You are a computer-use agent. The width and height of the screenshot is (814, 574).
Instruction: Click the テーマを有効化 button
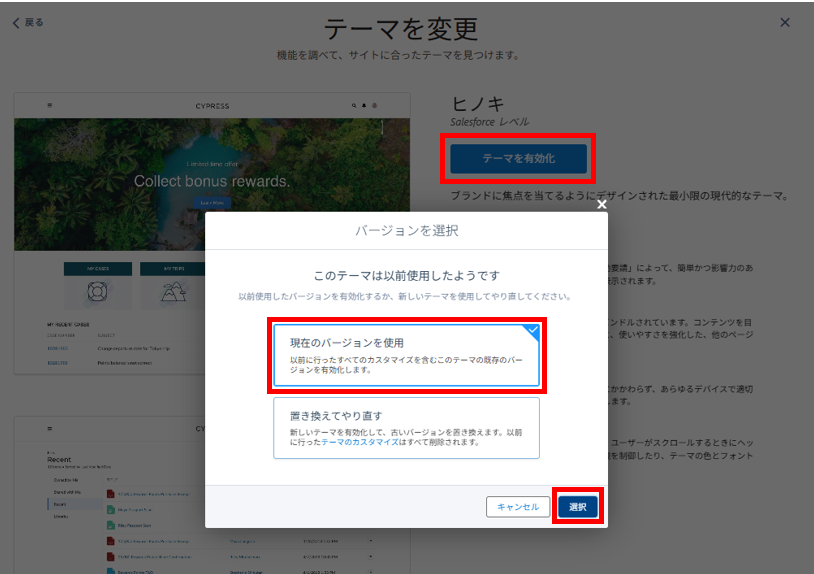(517, 158)
